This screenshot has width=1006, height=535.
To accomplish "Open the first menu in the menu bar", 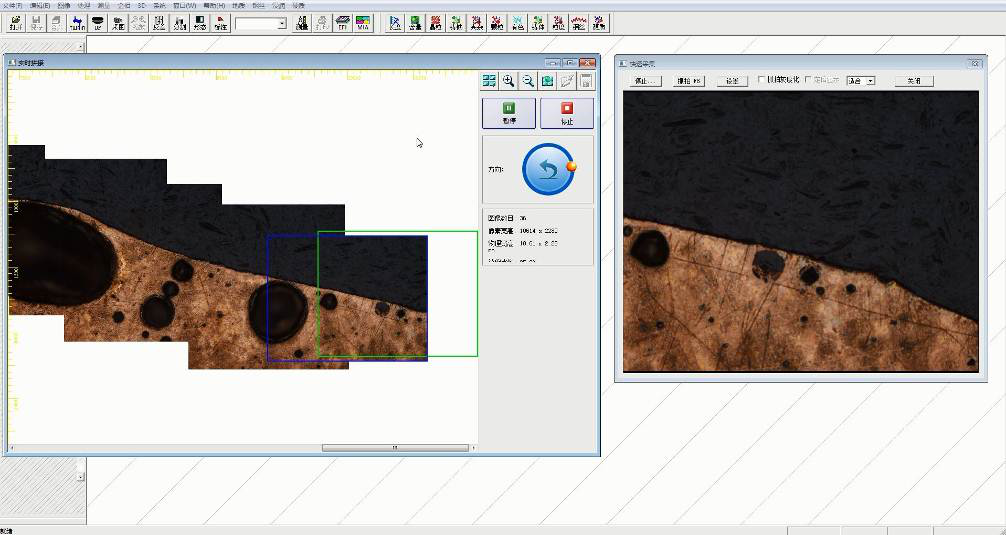I will [x=12, y=5].
